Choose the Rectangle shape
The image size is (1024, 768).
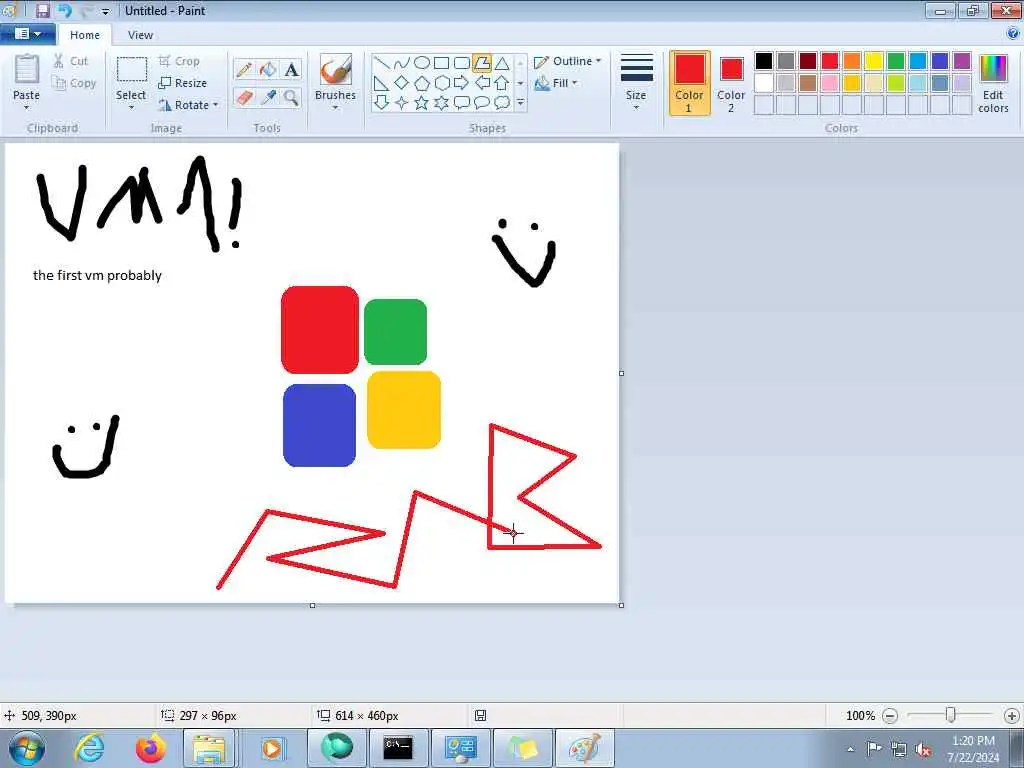tap(441, 63)
